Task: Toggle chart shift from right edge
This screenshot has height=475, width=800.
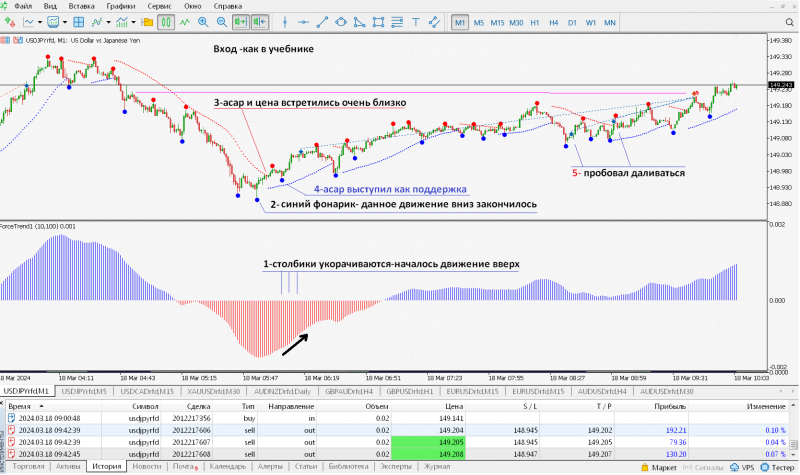Action: click(x=260, y=22)
